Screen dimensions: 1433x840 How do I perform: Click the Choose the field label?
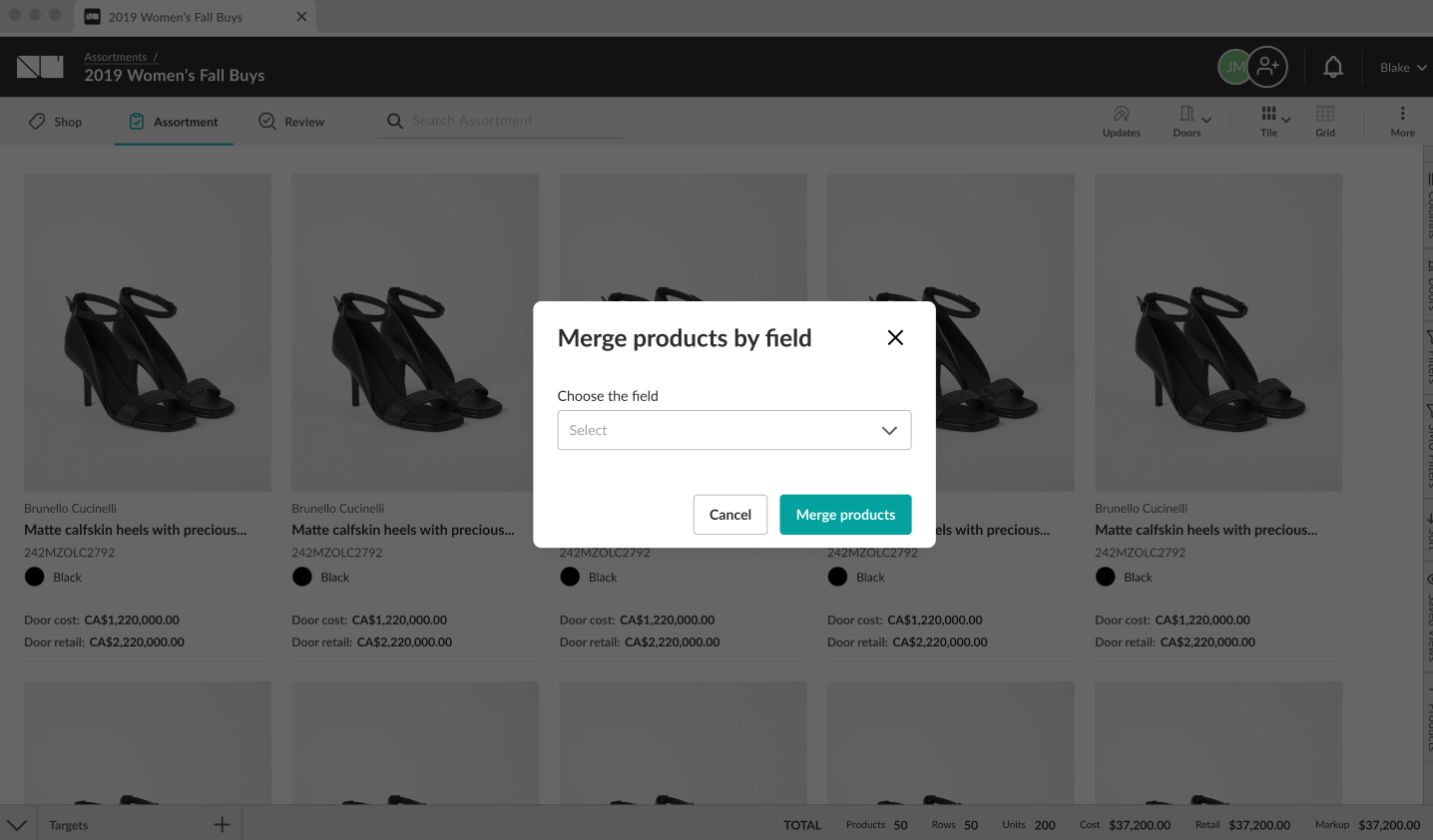click(x=608, y=396)
